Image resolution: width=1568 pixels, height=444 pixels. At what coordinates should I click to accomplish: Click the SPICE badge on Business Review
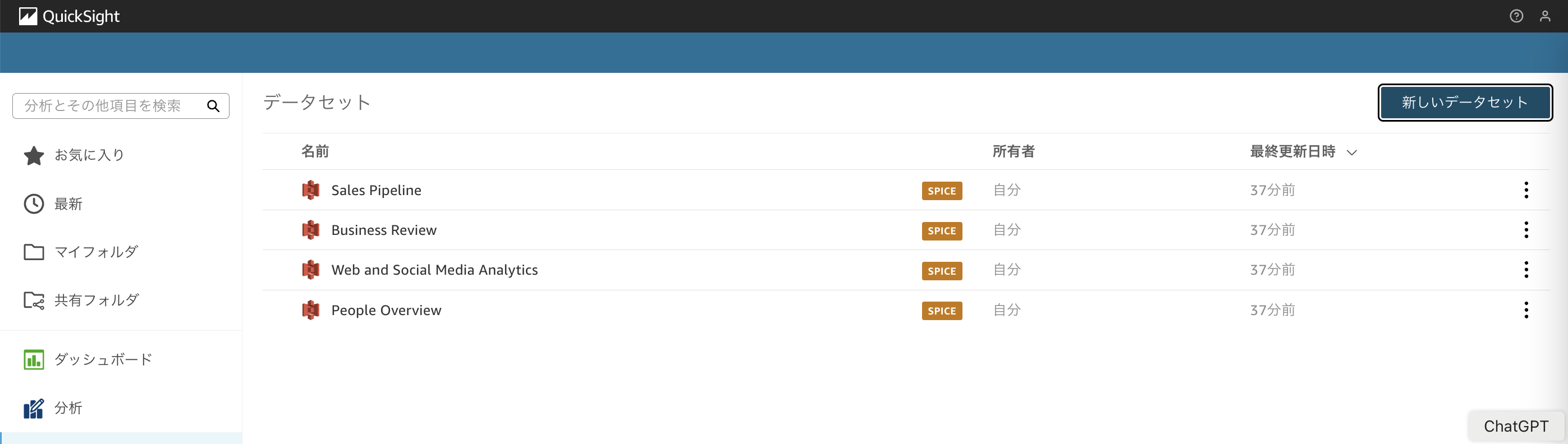pyautogui.click(x=942, y=231)
